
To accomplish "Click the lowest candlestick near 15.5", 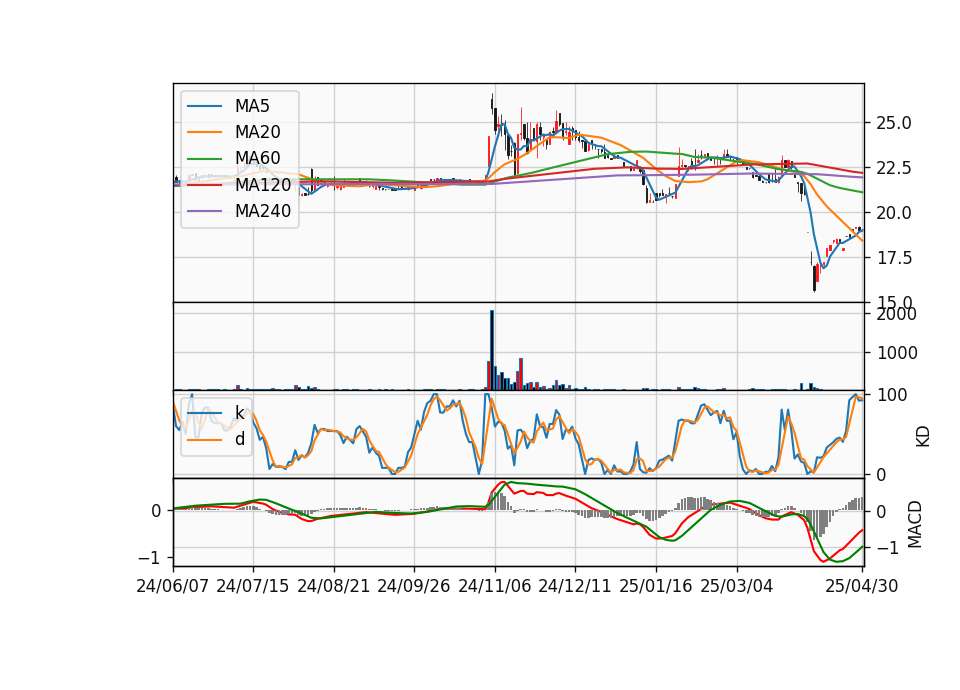I will point(814,279).
